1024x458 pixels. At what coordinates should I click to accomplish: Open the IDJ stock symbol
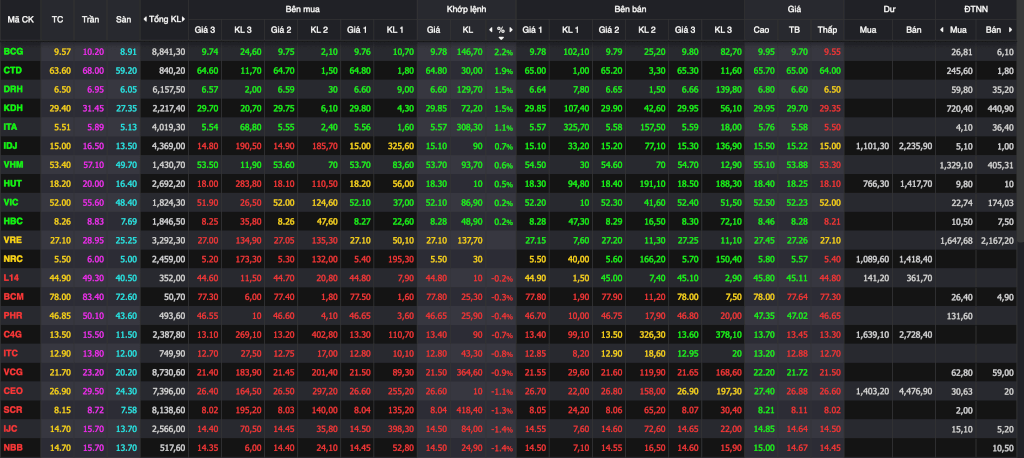point(11,145)
